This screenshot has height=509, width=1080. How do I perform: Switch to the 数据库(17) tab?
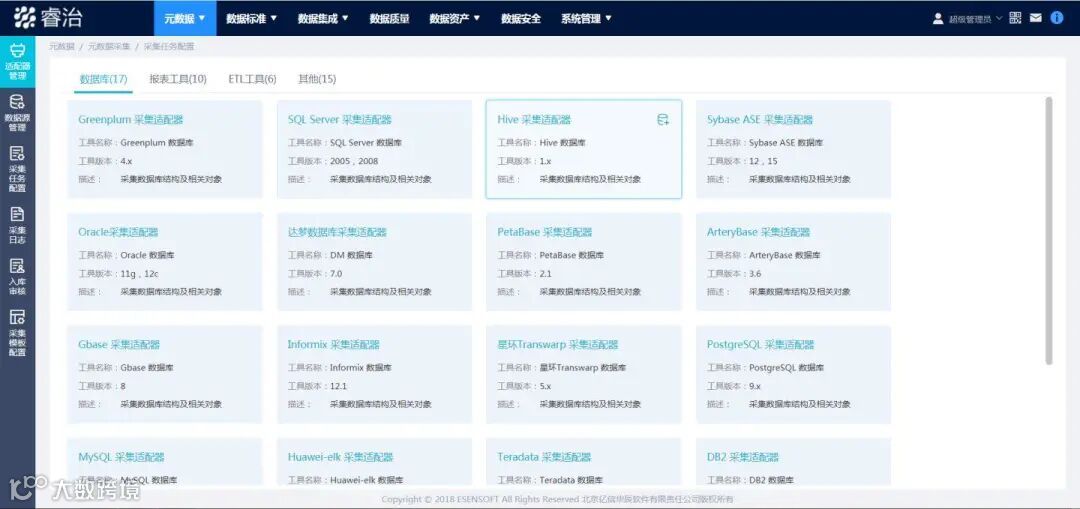[103, 79]
